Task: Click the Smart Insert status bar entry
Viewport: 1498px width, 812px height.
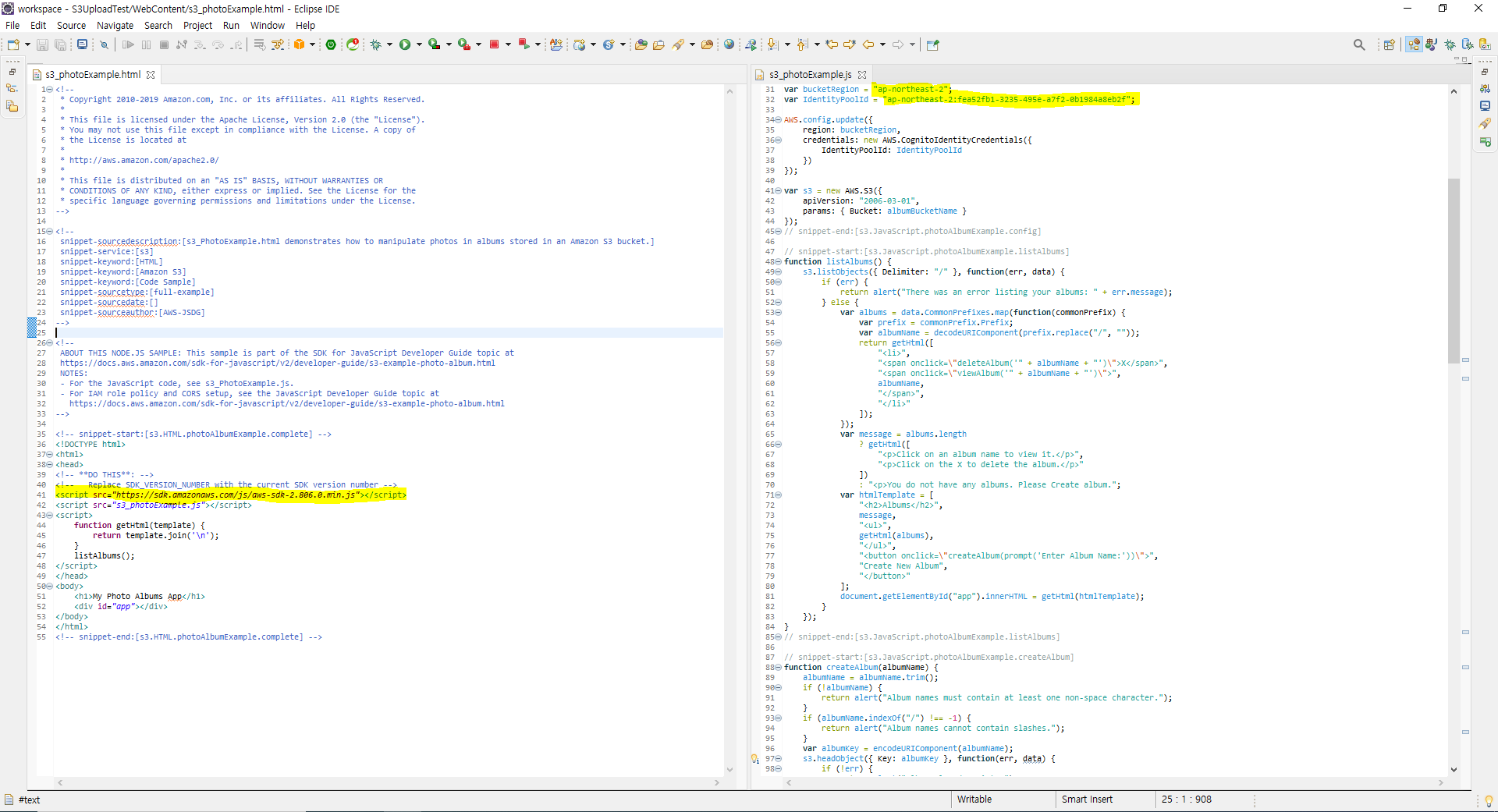Action: pos(1087,800)
